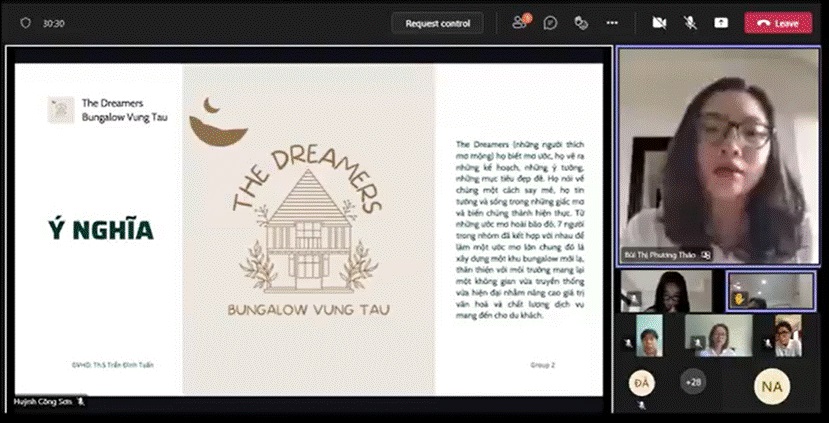Click presenter name Huỳnh Công Sơn
Screen dimensions: 829x423
tap(42, 400)
